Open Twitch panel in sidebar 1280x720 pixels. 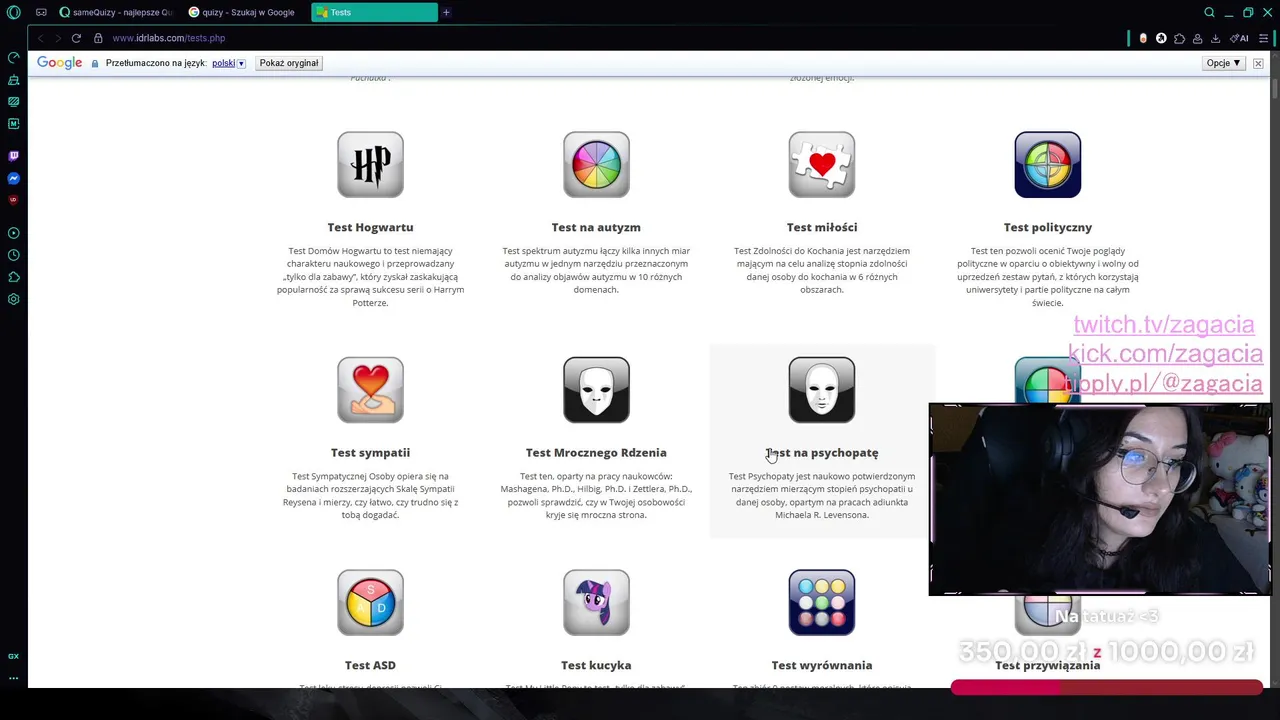pyautogui.click(x=13, y=156)
